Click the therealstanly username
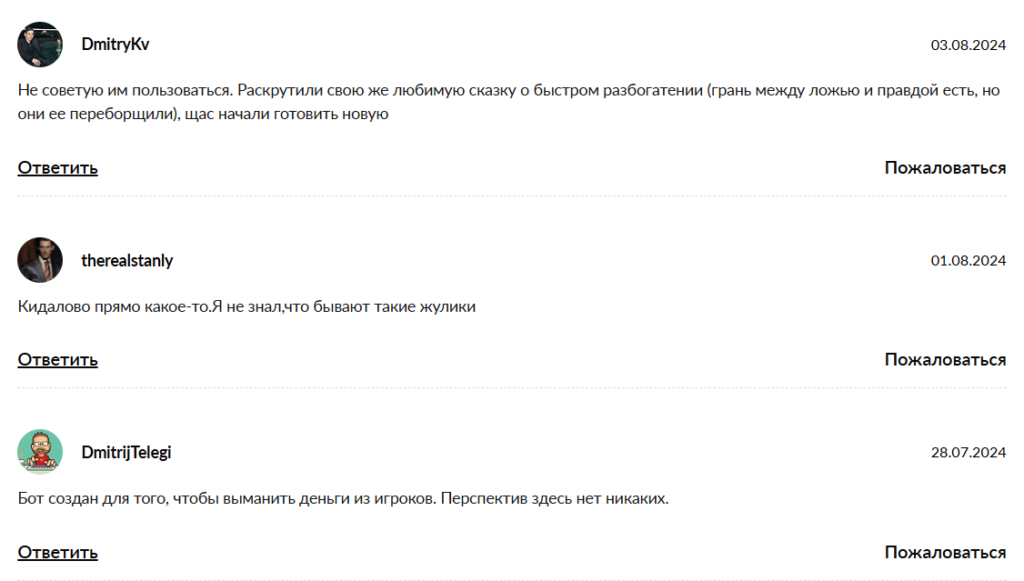This screenshot has width=1024, height=581. tap(127, 260)
